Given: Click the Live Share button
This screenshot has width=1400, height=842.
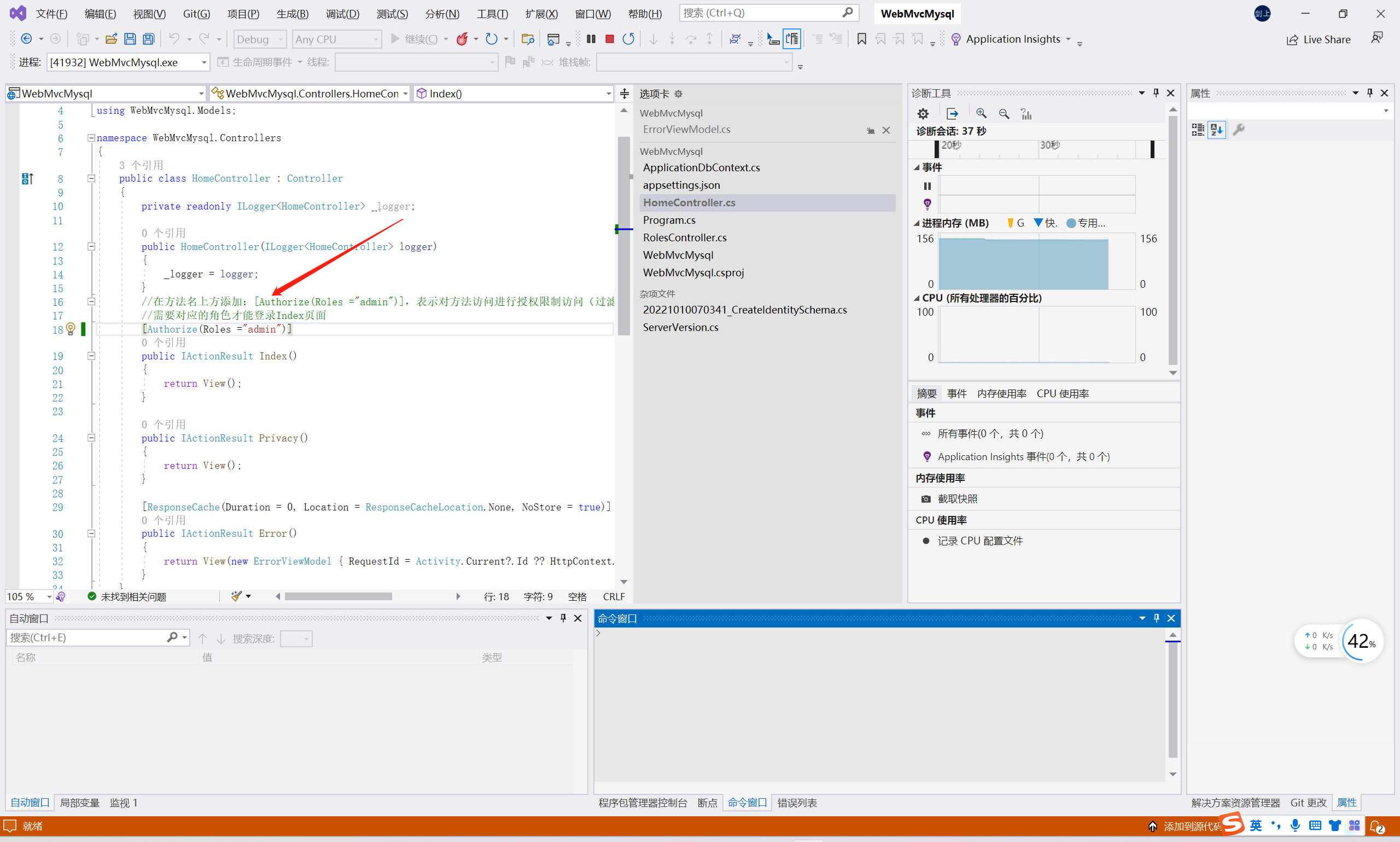Looking at the screenshot, I should pos(1319,39).
